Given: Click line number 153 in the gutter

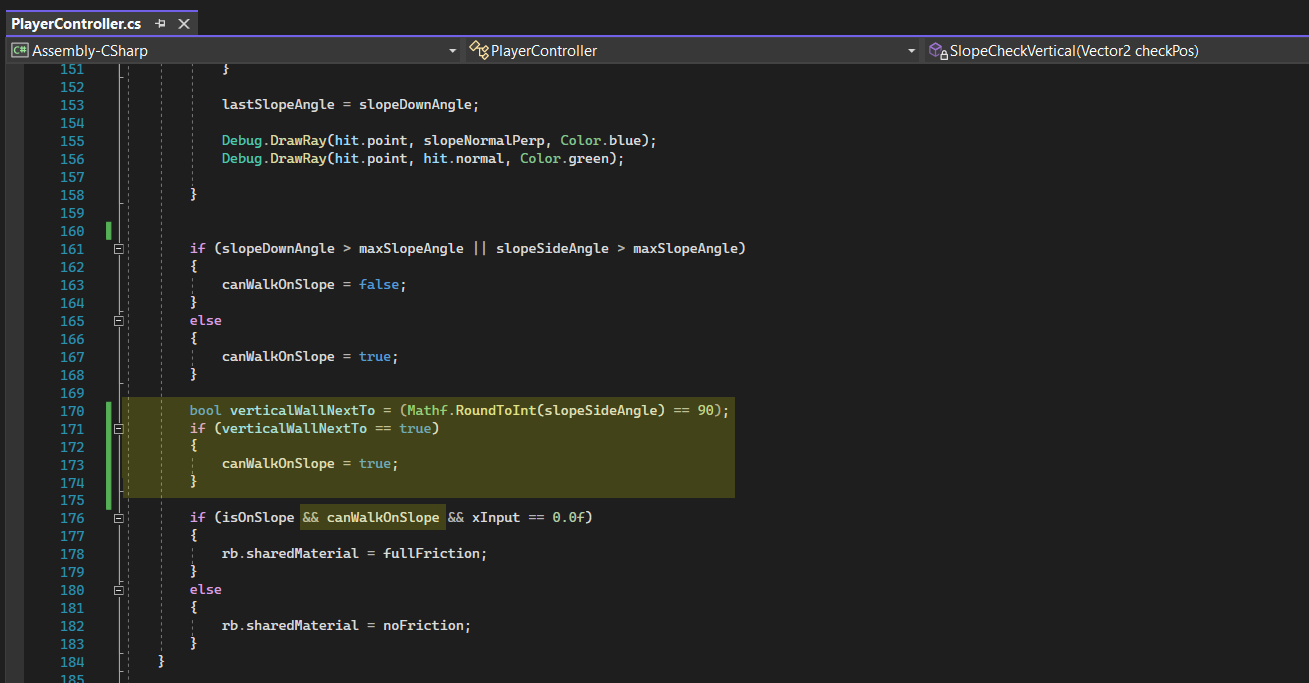Looking at the screenshot, I should click(x=72, y=105).
